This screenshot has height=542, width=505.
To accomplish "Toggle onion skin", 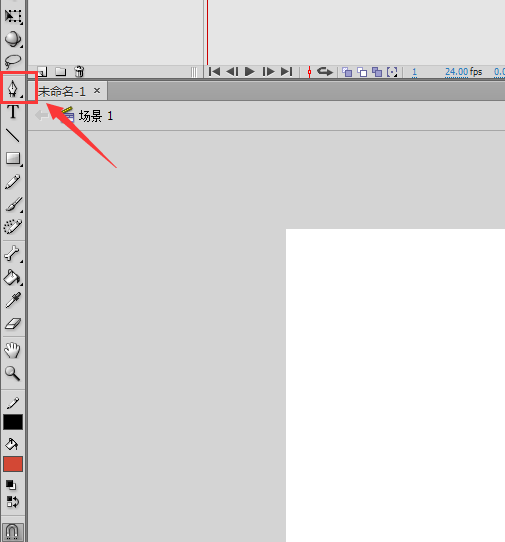I will (347, 72).
